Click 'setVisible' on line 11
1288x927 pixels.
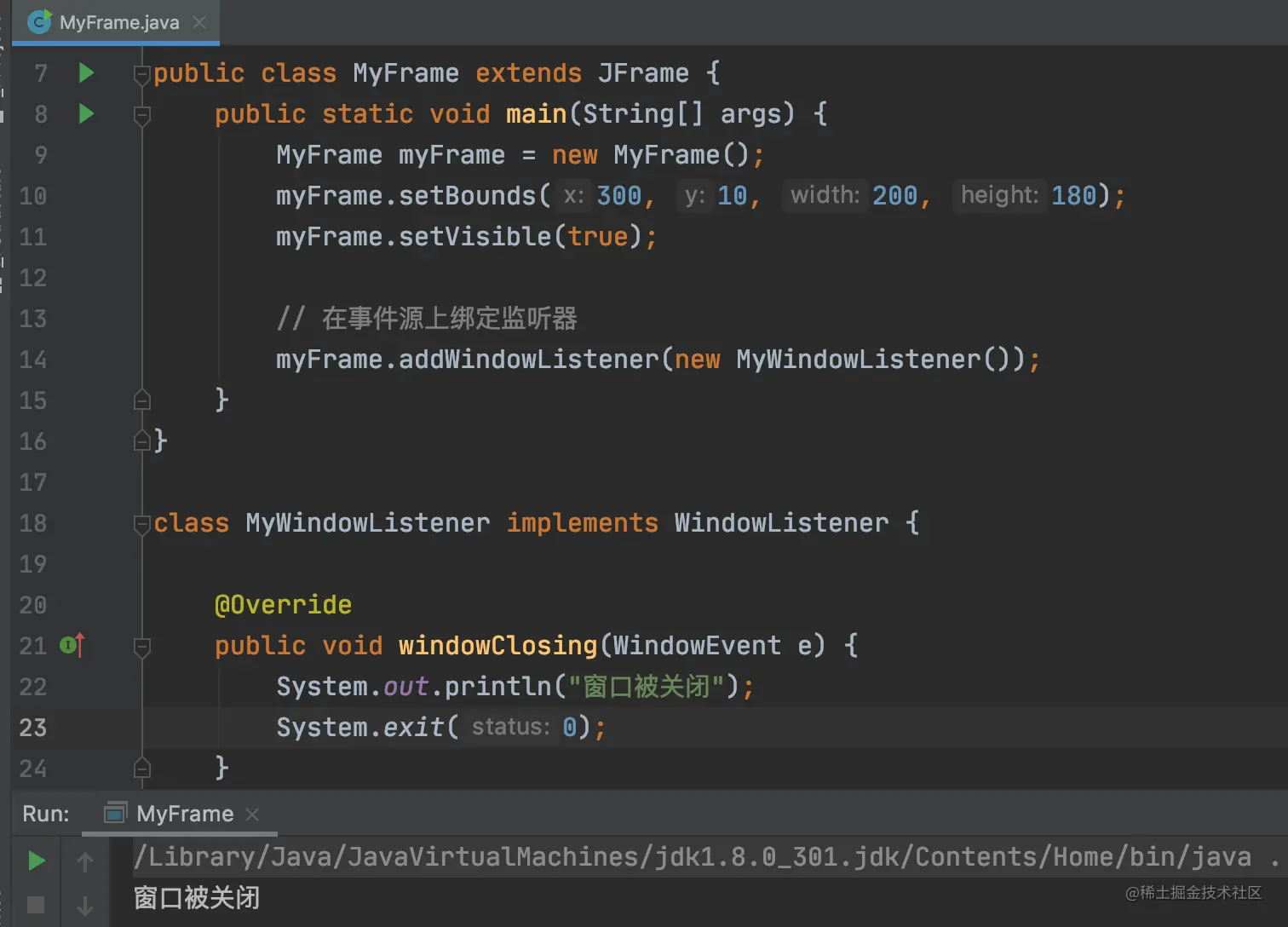point(474,236)
